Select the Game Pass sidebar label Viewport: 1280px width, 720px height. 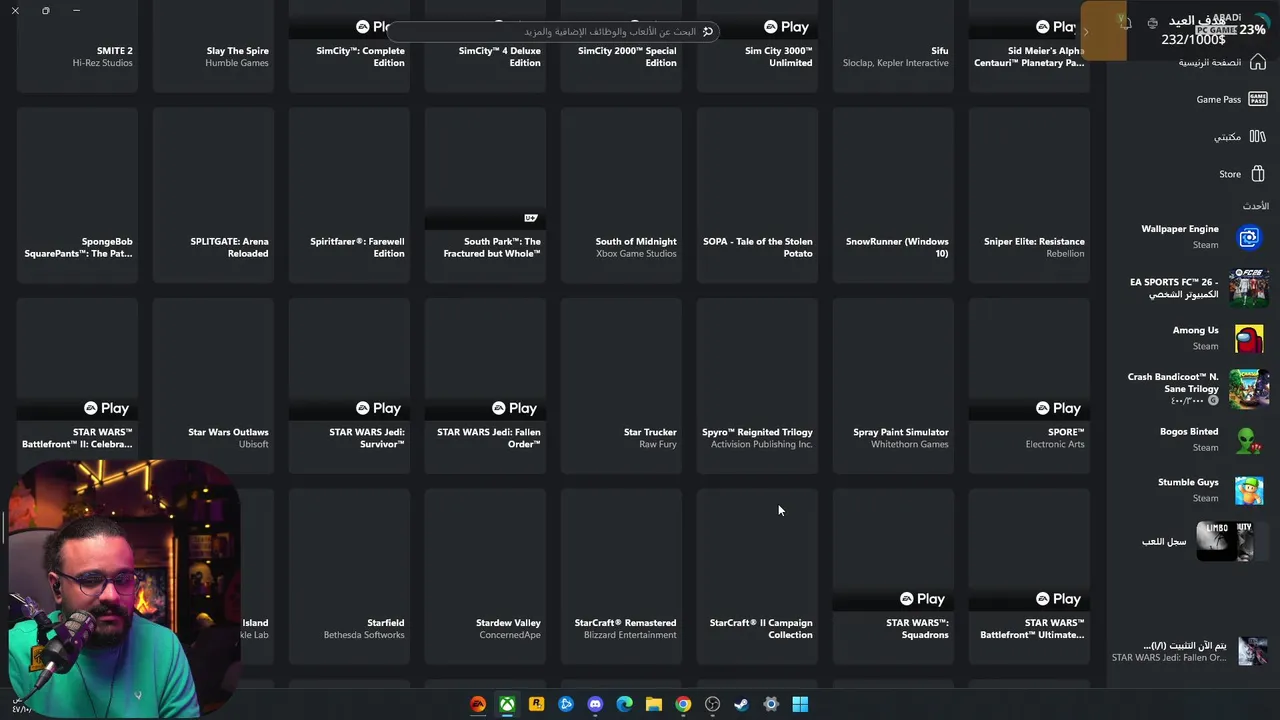coord(1218,99)
